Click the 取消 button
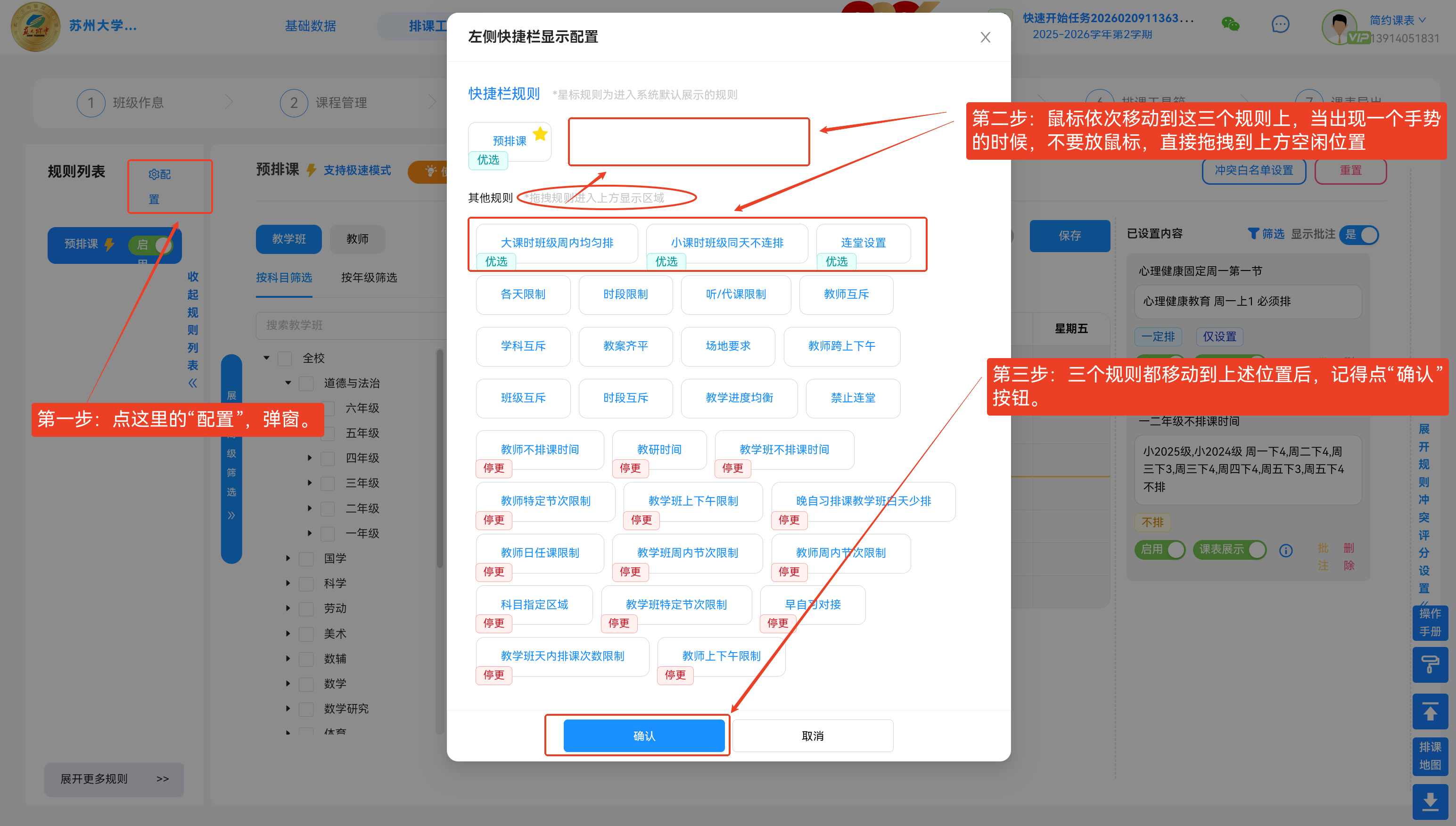This screenshot has height=826, width=1456. [813, 736]
